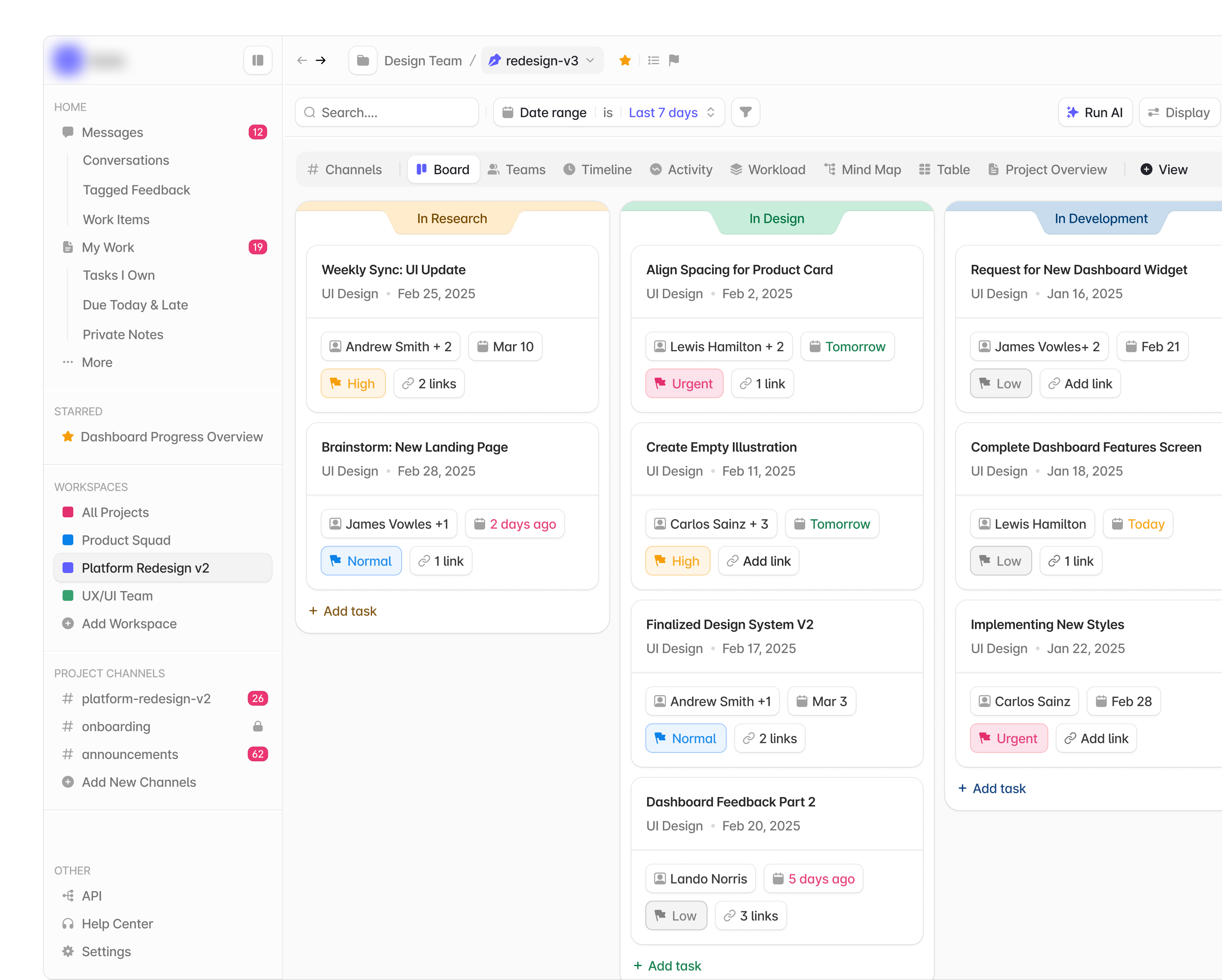Viewport: 1222px width, 980px height.
Task: Select the green UX/UI Team workspace swatch
Action: pos(68,595)
